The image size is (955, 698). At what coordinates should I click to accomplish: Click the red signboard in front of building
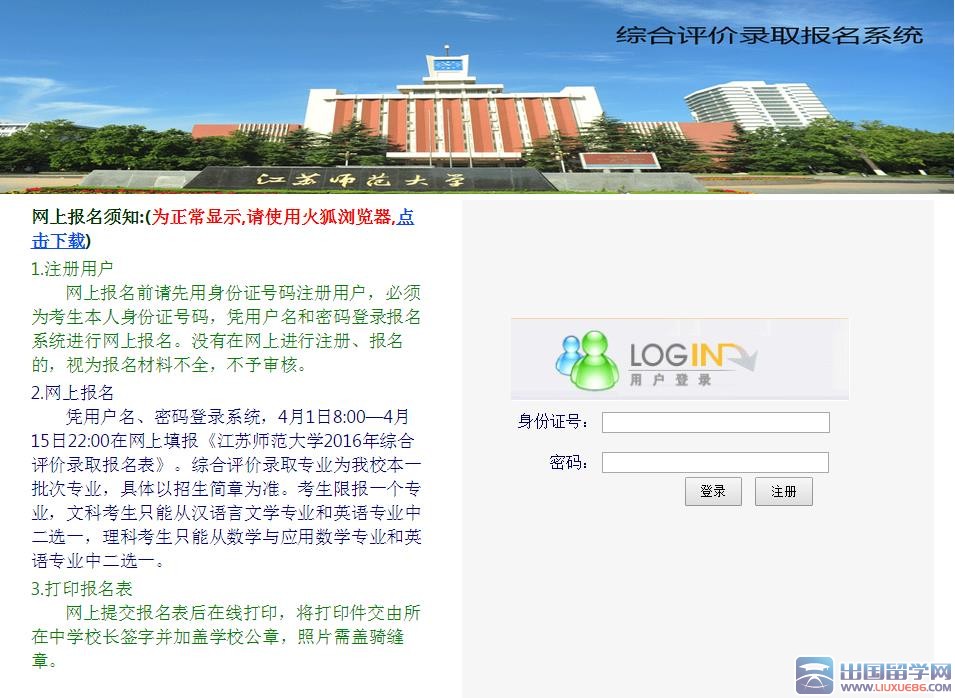619,159
